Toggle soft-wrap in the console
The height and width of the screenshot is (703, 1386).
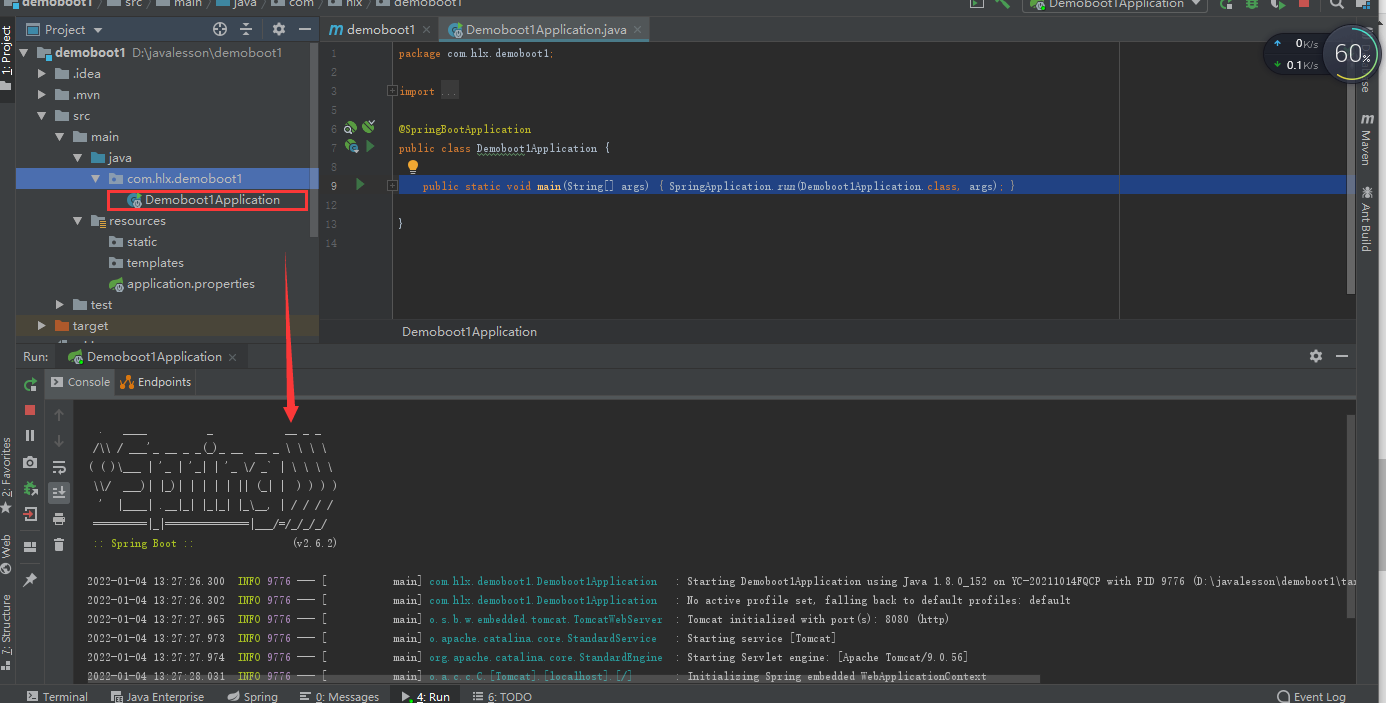[59, 466]
